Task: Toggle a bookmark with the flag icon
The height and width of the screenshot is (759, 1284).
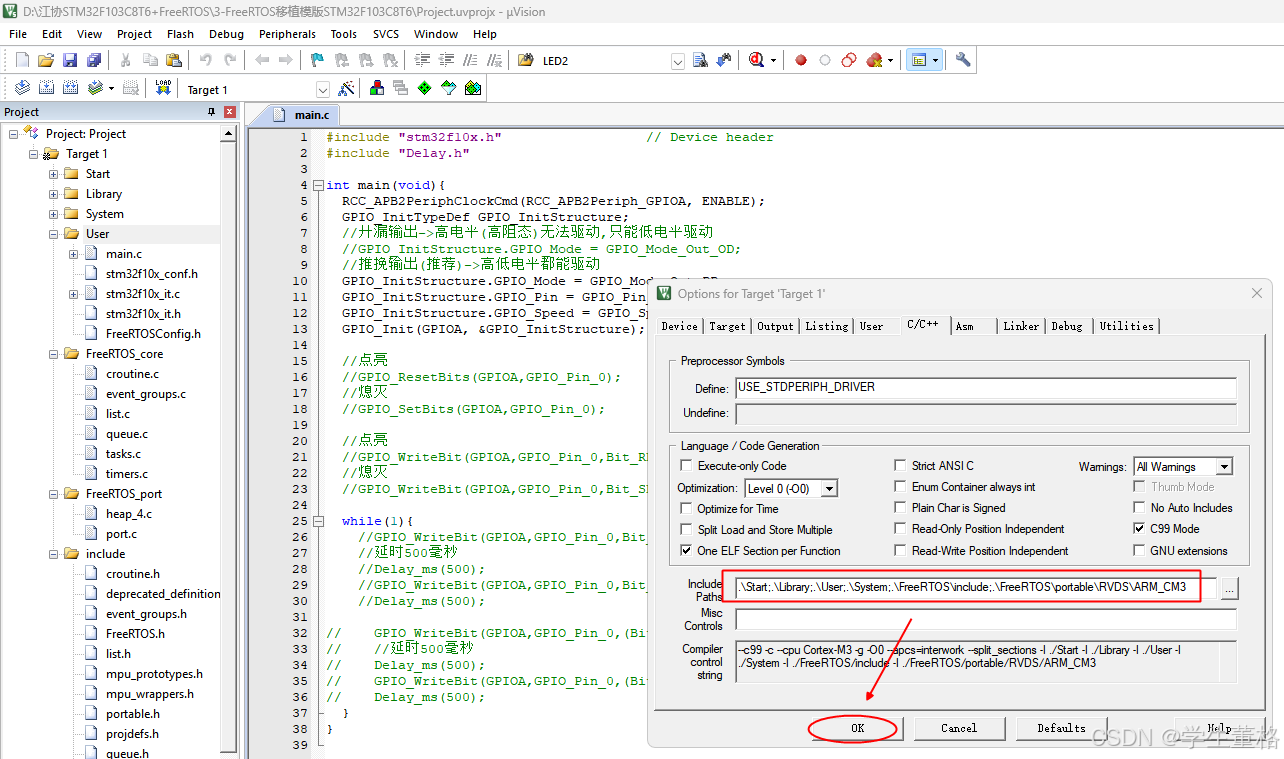Action: (x=317, y=60)
